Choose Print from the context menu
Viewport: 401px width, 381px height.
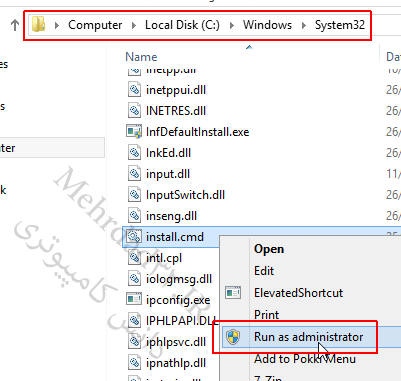click(266, 314)
